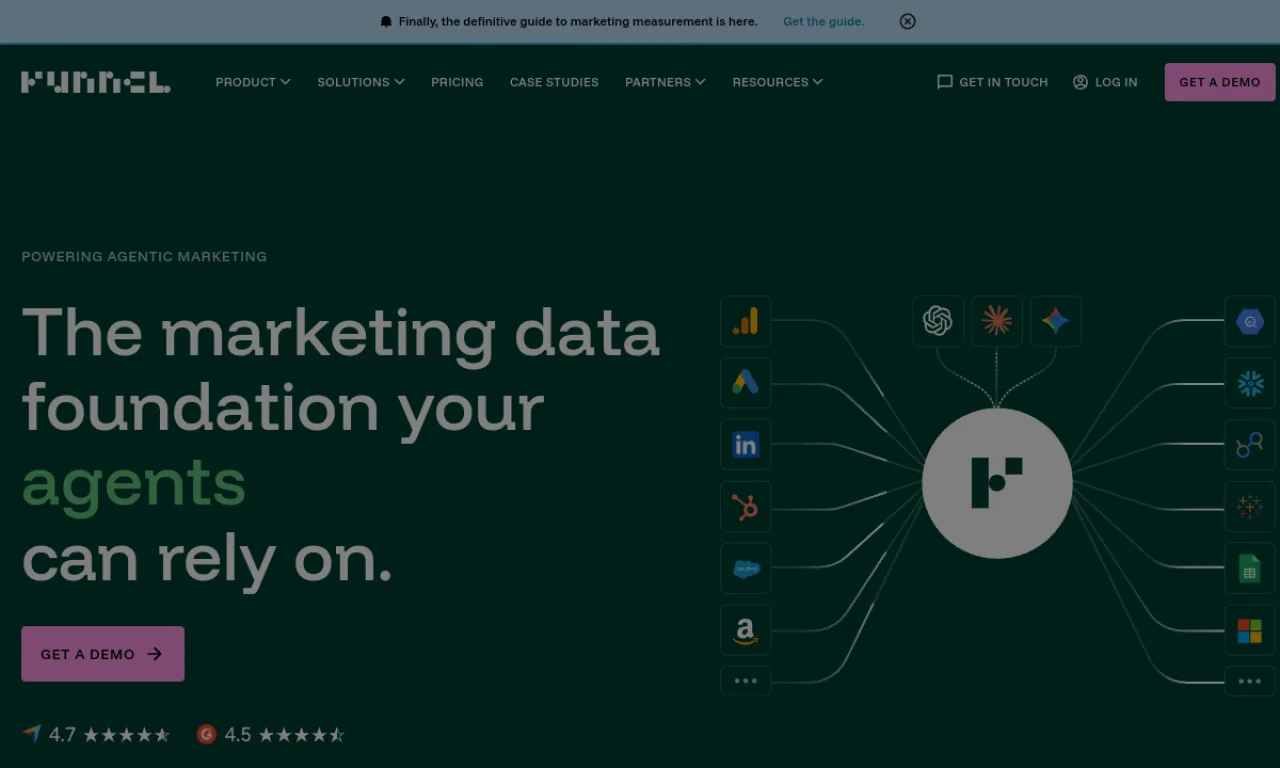Open the Log In link
Image resolution: width=1280 pixels, height=768 pixels.
coord(1105,82)
